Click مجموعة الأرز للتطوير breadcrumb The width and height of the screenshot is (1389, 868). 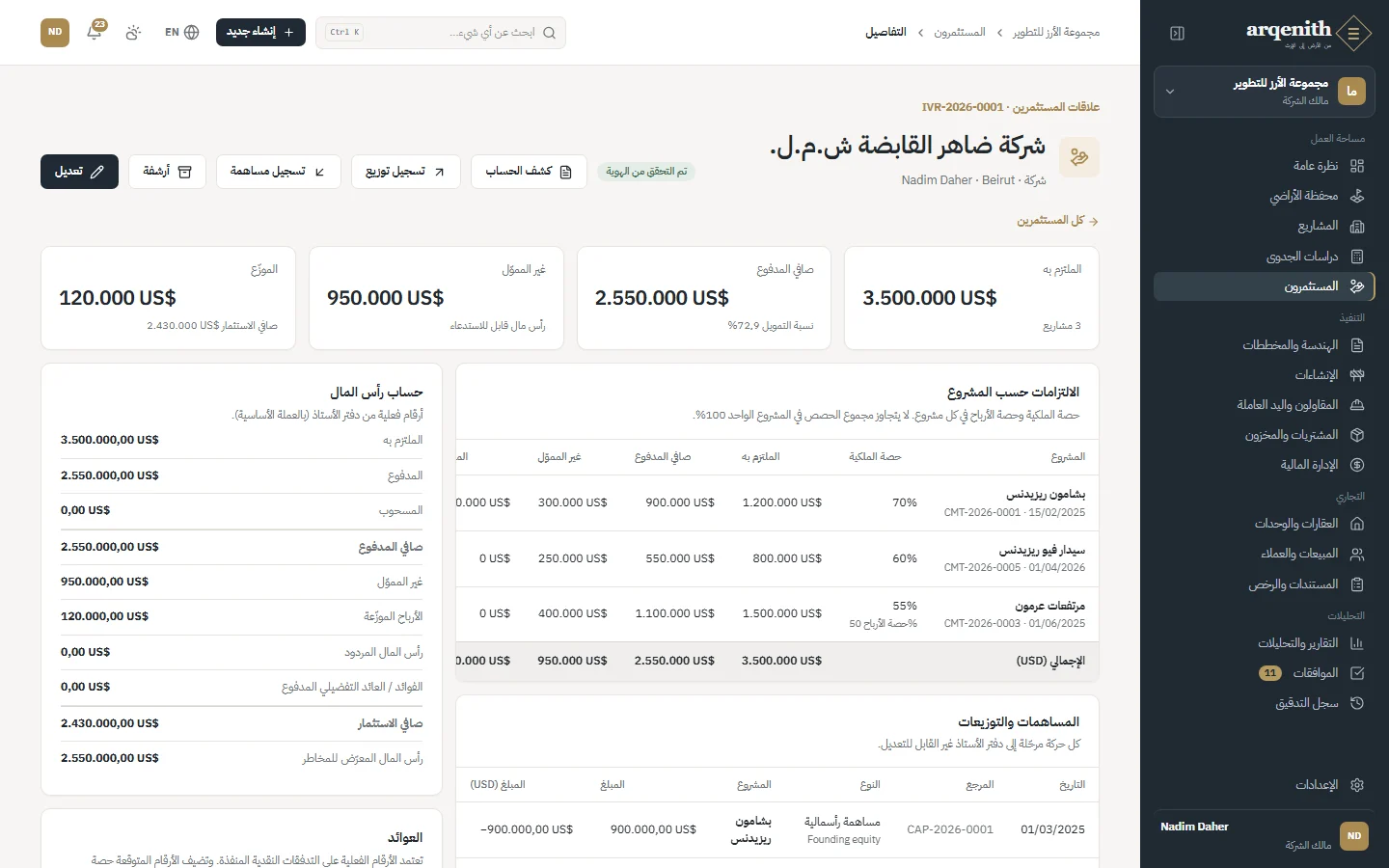[1056, 33]
